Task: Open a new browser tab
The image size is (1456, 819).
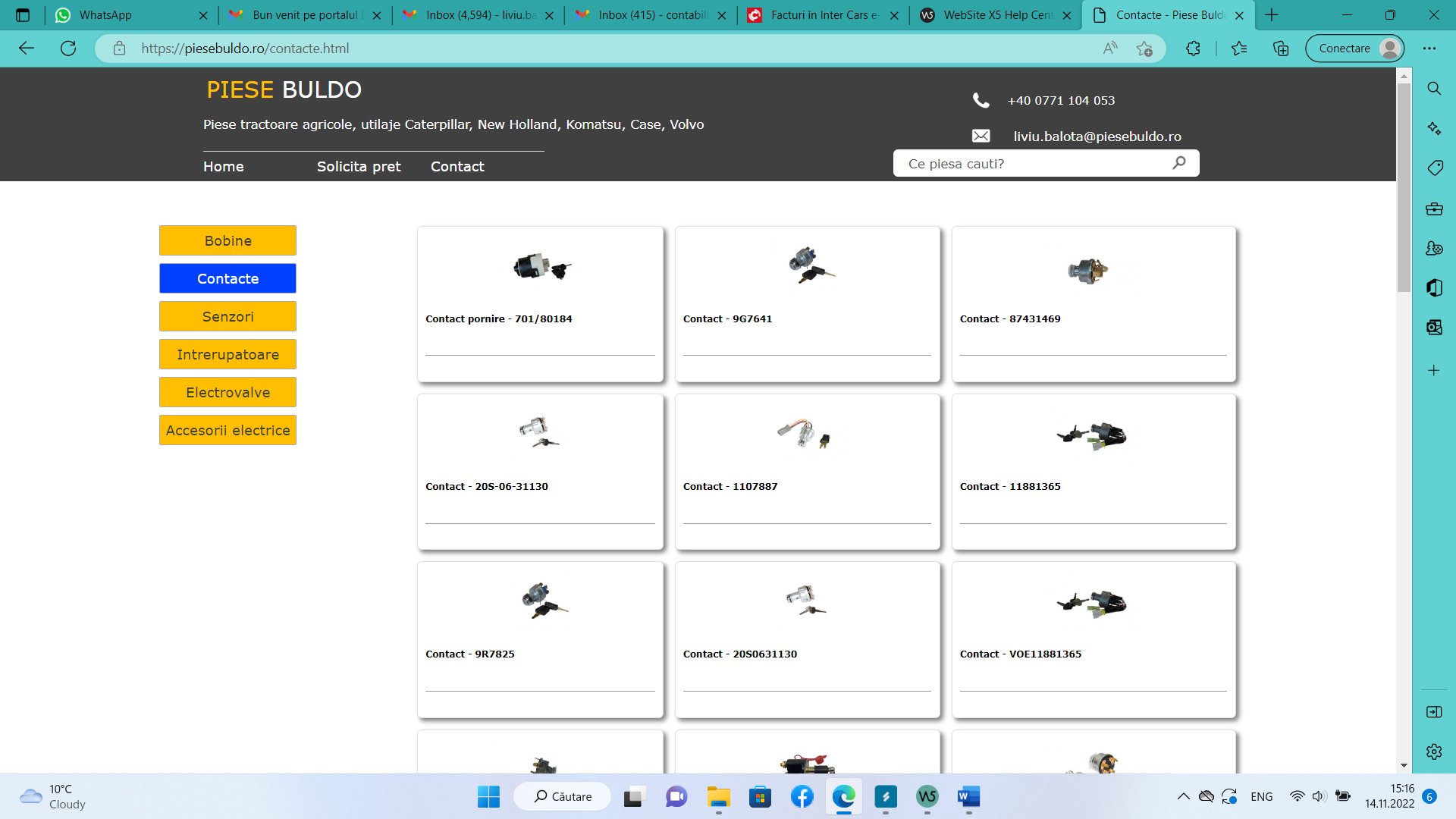Action: click(1272, 15)
